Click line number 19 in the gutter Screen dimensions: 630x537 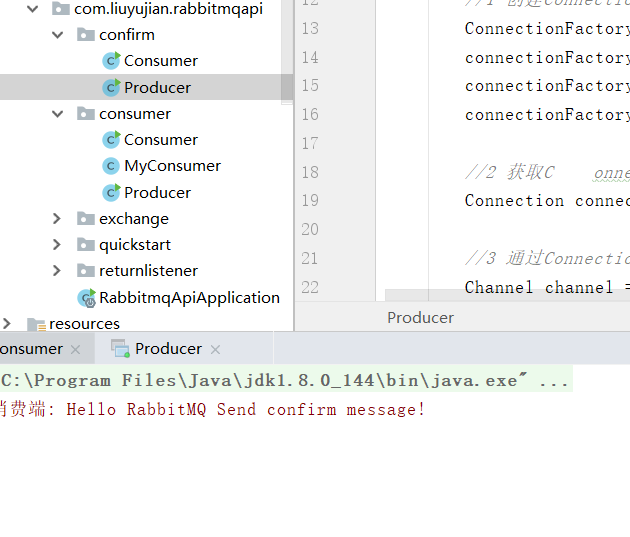(310, 200)
